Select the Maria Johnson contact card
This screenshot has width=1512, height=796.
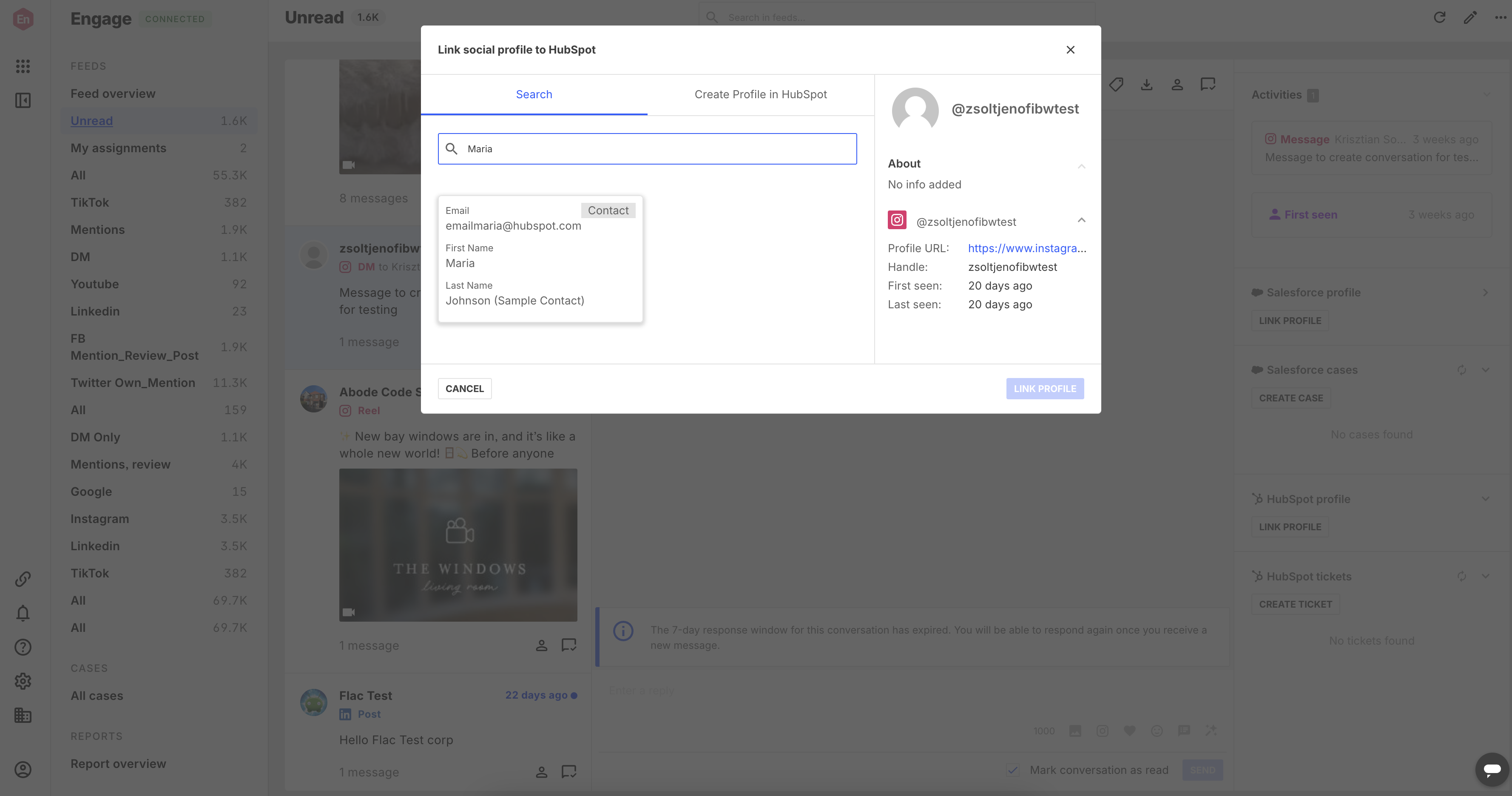[x=540, y=259]
